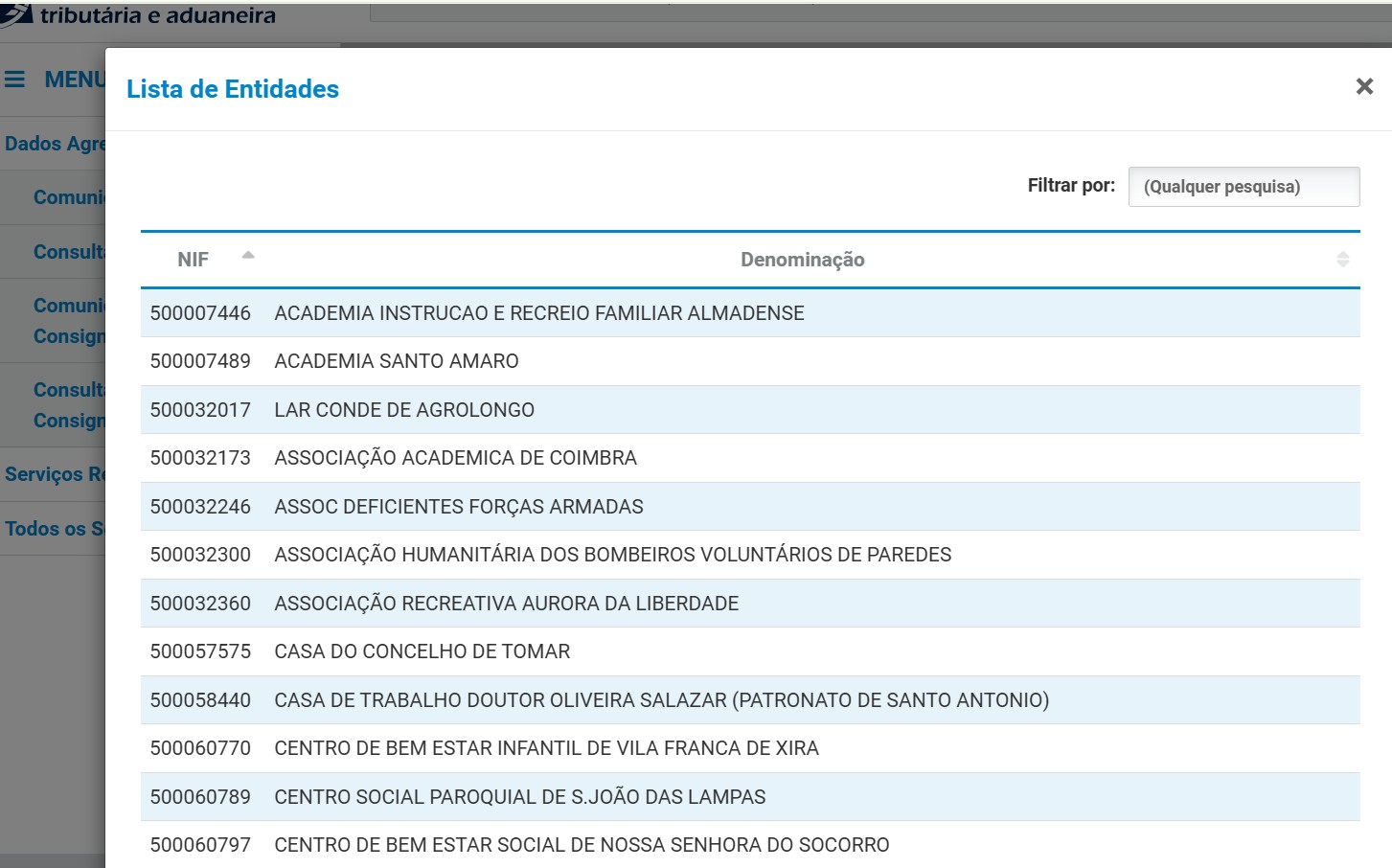
Task: Open the Dados Agregados menu item
Action: 54,144
